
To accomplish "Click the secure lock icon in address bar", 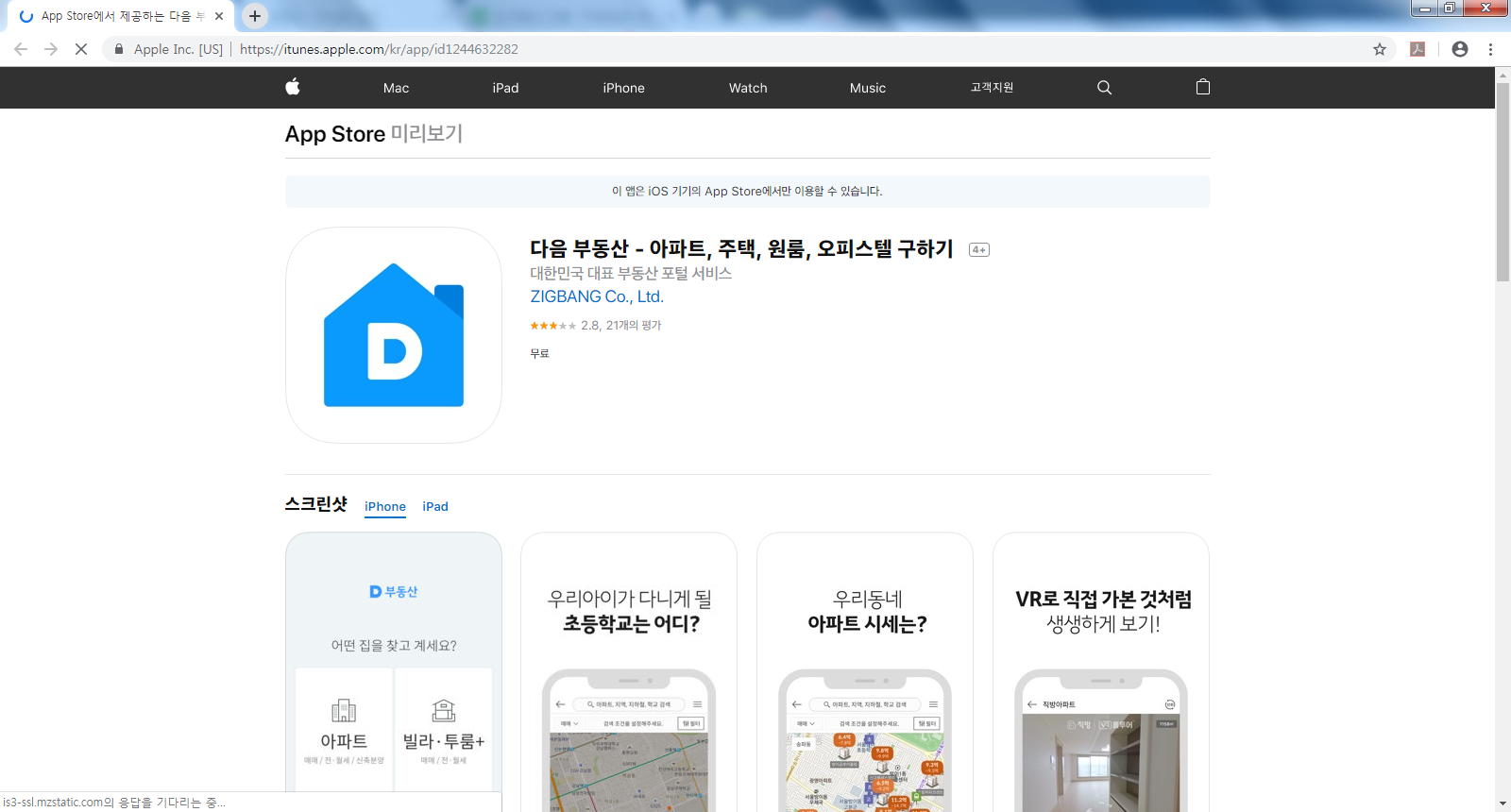I will click(x=118, y=49).
